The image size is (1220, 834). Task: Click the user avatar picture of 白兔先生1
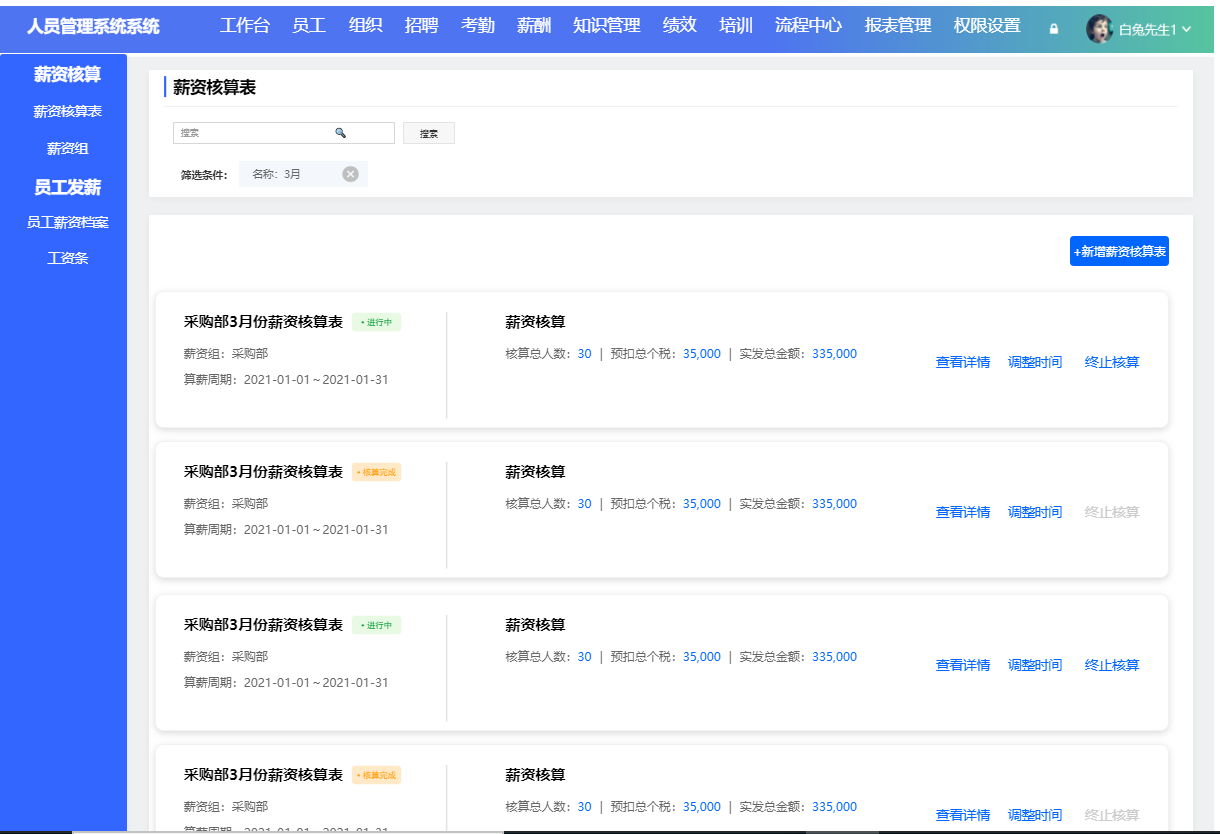1099,28
